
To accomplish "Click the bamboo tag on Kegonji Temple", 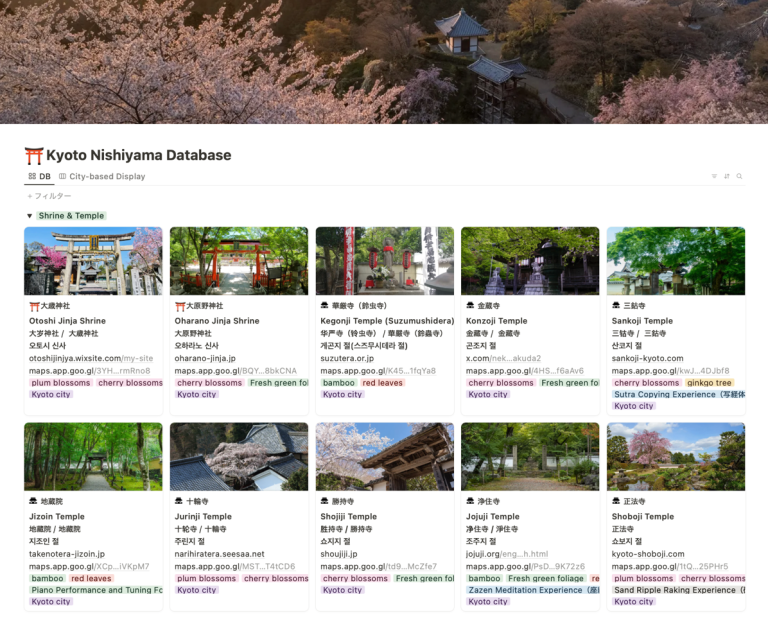I will coord(338,382).
